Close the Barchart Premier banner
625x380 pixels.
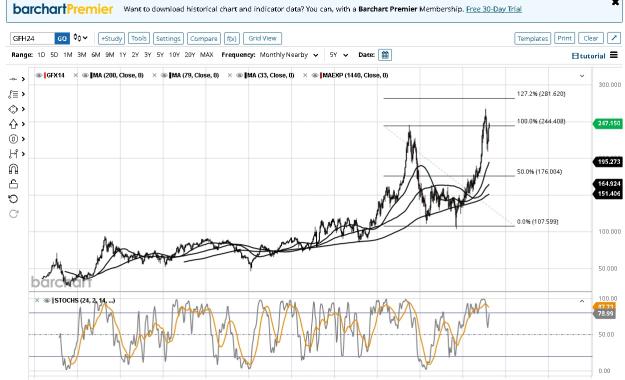(615, 3)
